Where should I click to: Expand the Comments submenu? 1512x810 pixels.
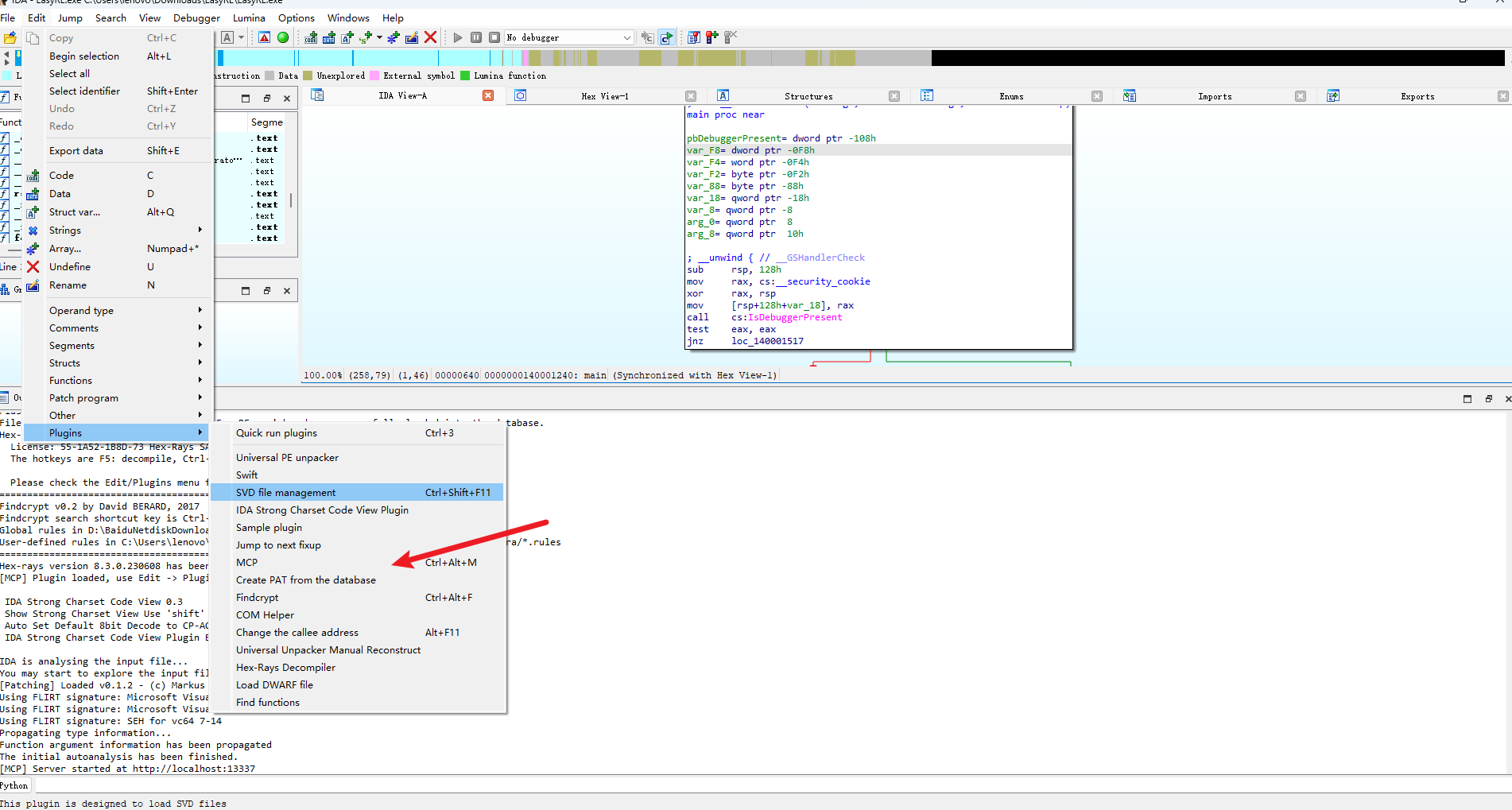tap(119, 328)
